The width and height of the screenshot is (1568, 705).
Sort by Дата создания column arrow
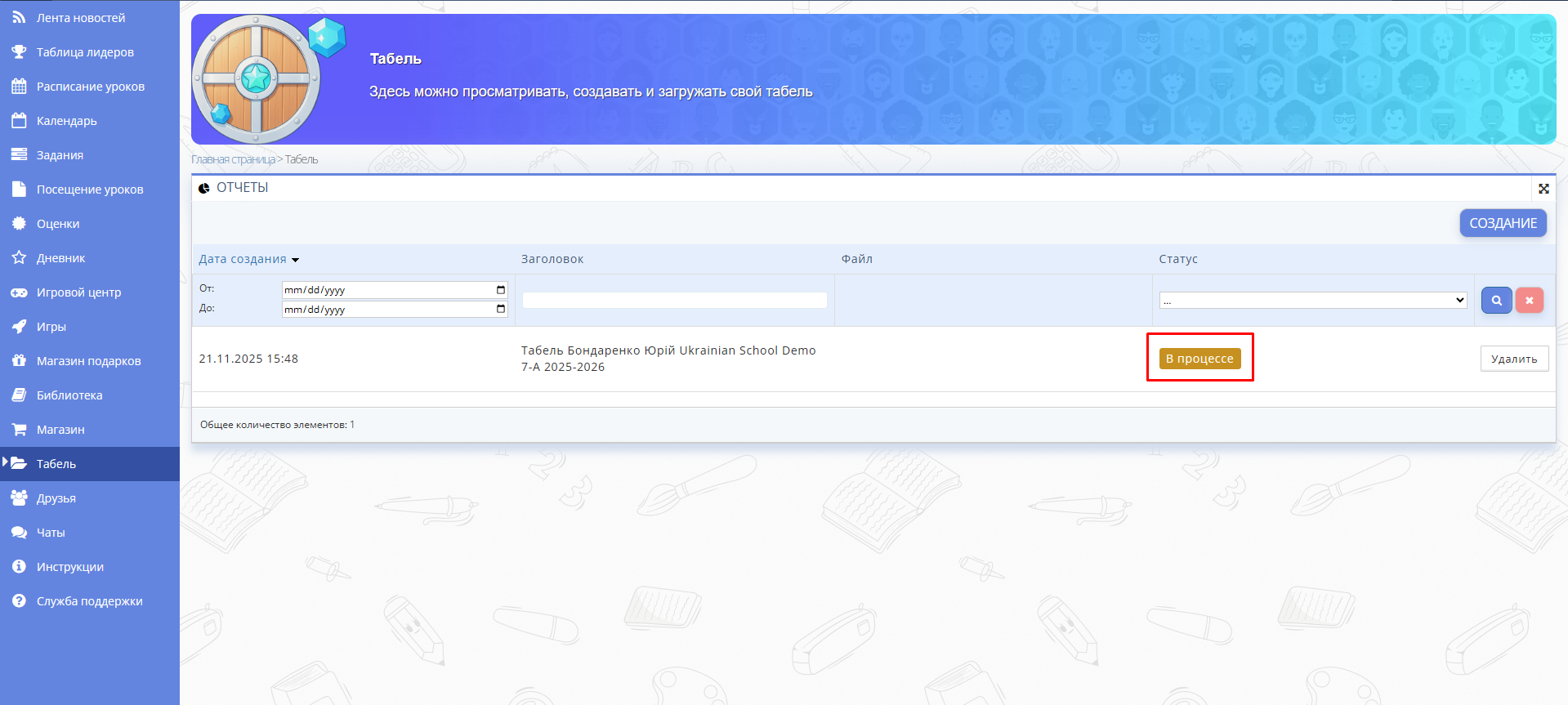pos(295,260)
